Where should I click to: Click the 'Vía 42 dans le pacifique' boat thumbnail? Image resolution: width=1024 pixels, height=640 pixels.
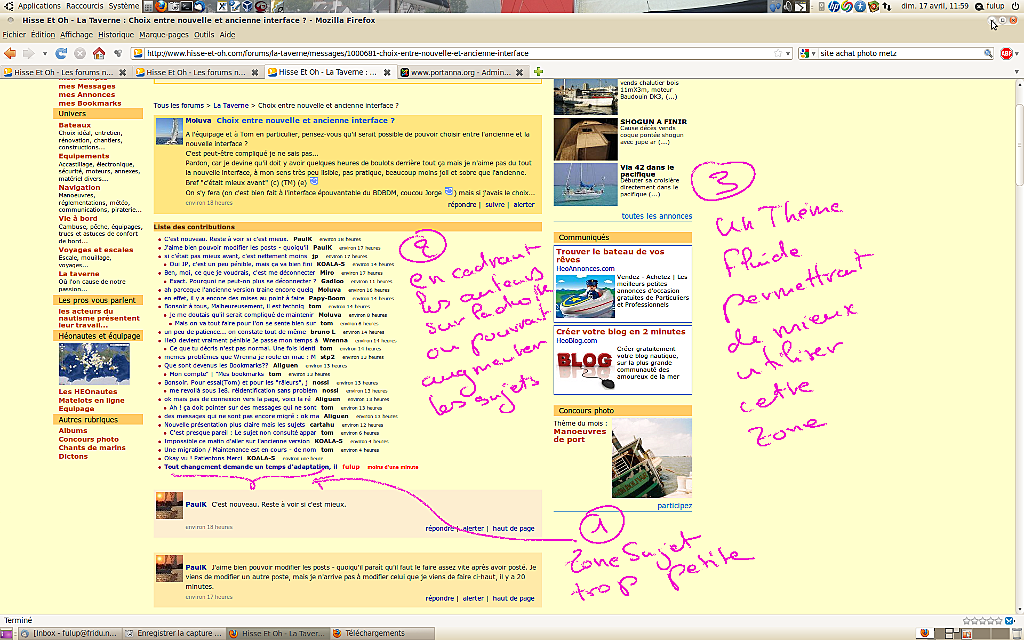(x=585, y=184)
